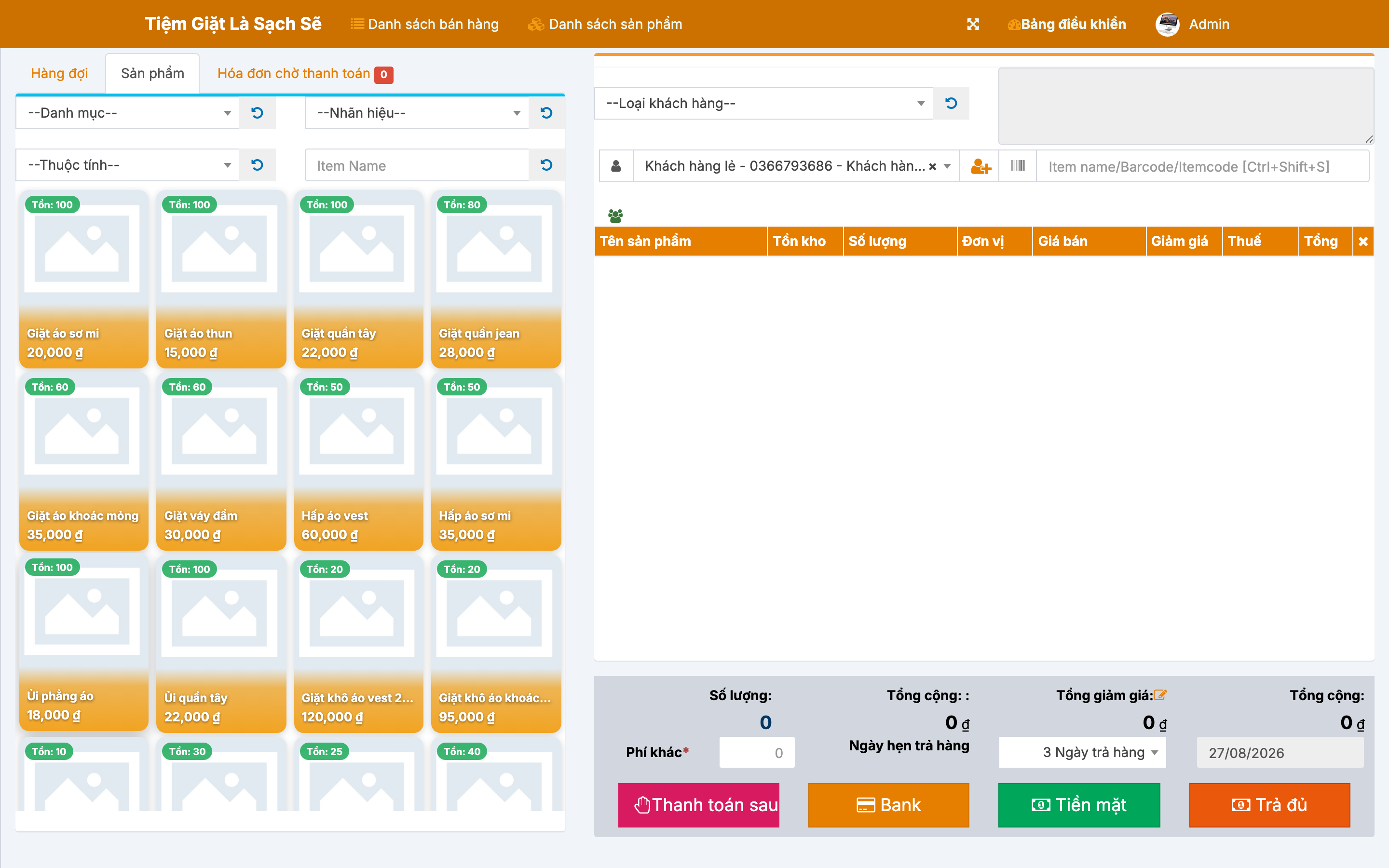
Task: Add Hấp áo sơ mi to cart
Action: (496, 462)
